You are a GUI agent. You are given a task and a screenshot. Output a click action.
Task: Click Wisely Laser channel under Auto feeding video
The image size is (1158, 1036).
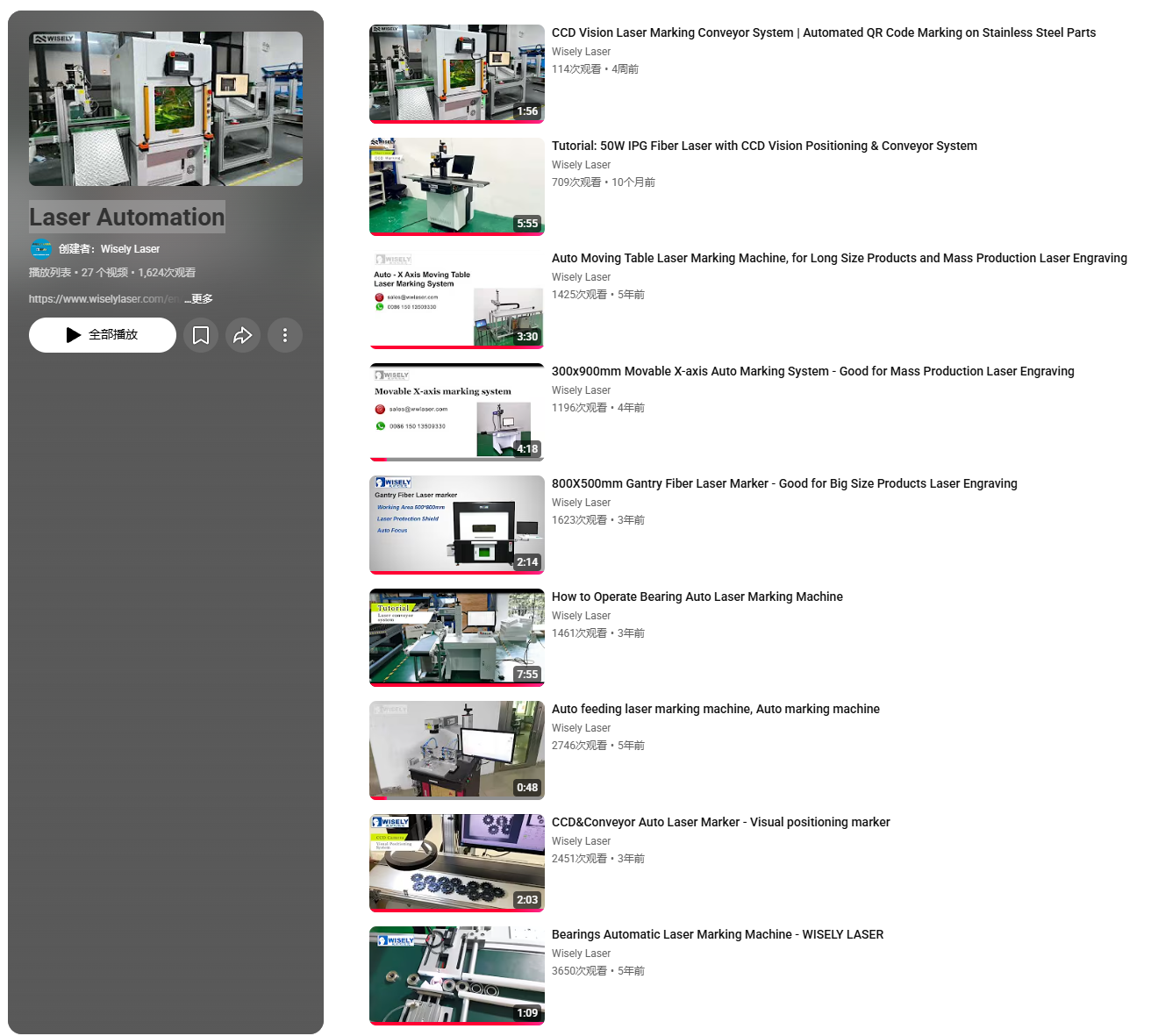click(x=581, y=728)
